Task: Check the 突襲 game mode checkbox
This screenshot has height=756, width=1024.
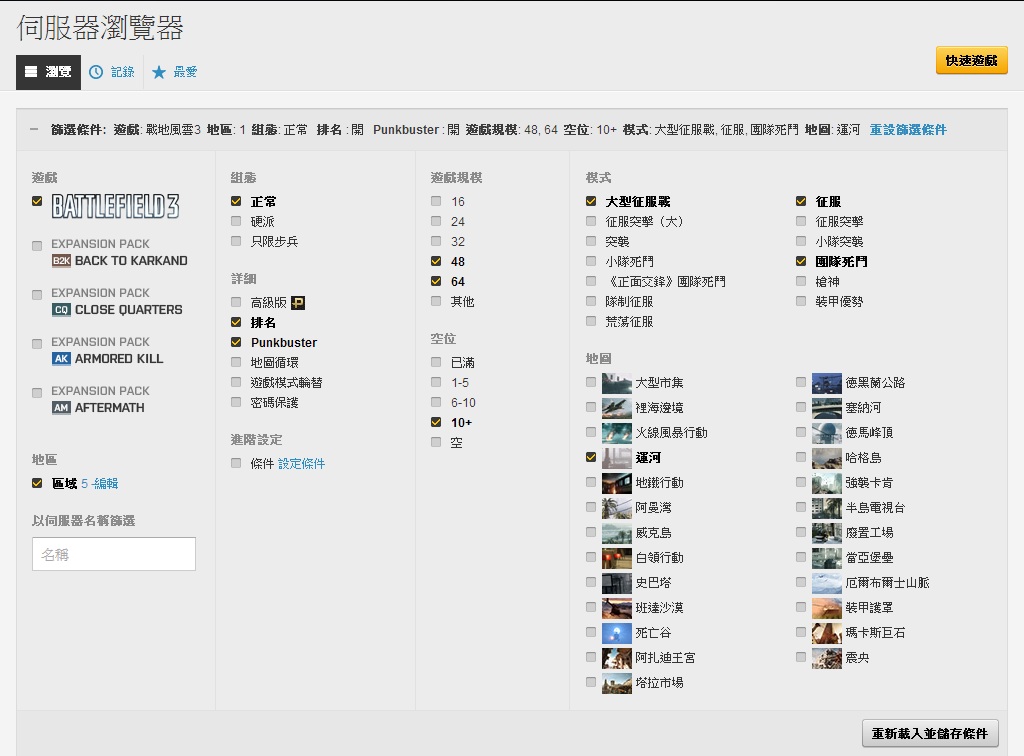Action: point(591,241)
